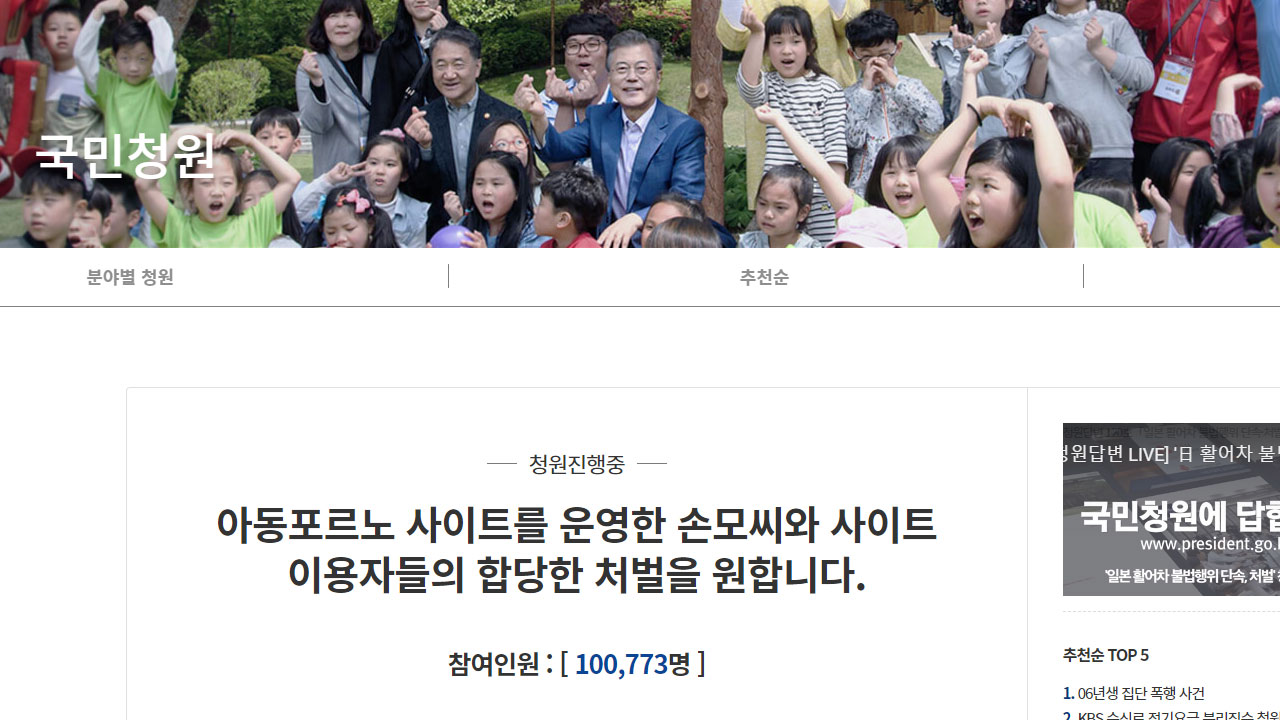Click the 청원답변 LIVE video title text

[x=1171, y=454]
